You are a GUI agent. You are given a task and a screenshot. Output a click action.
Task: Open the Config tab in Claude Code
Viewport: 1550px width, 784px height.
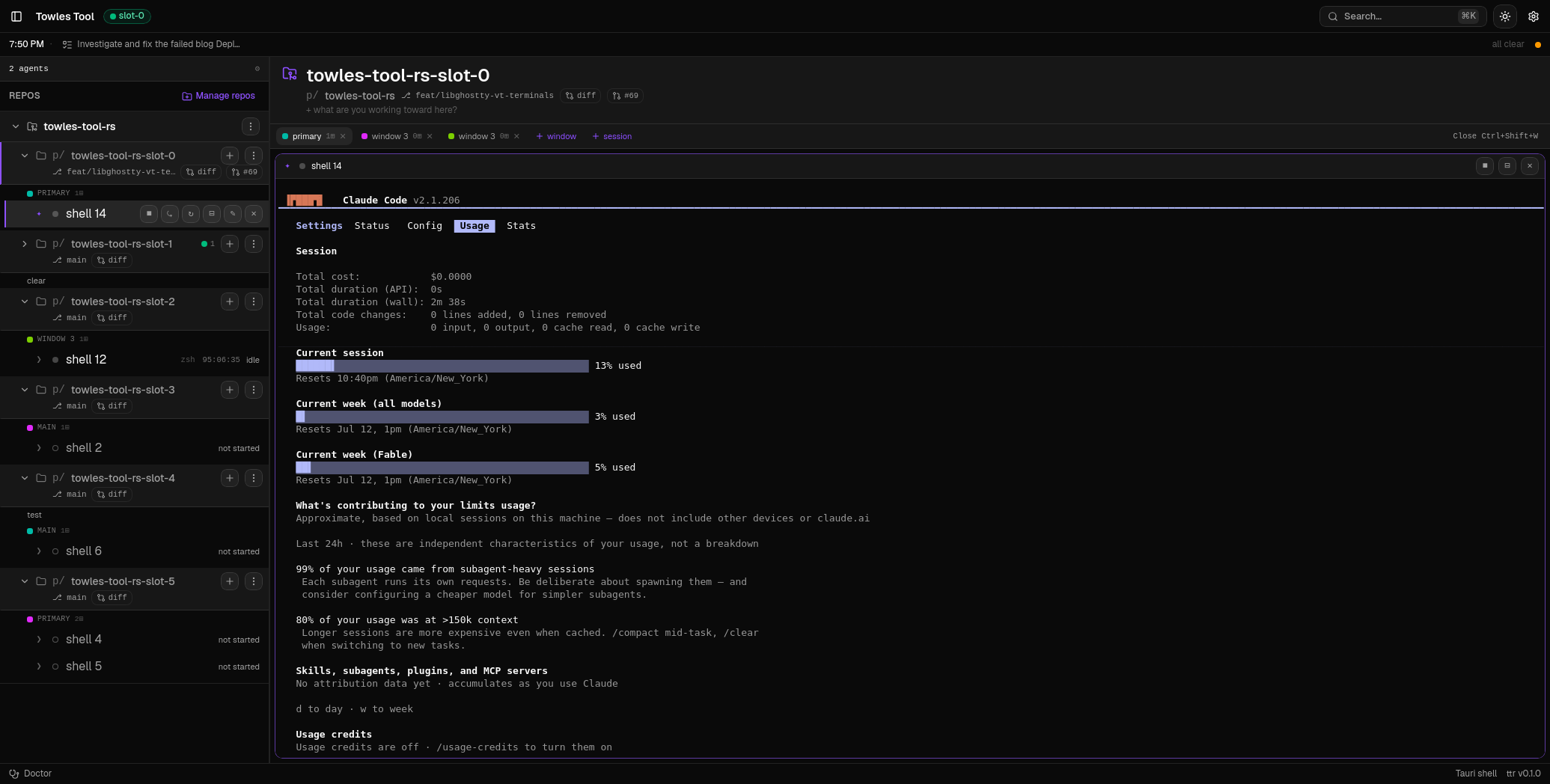(x=424, y=226)
